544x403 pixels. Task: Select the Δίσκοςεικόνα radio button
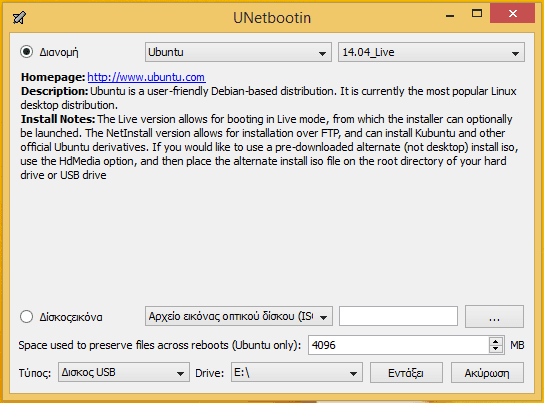26,317
